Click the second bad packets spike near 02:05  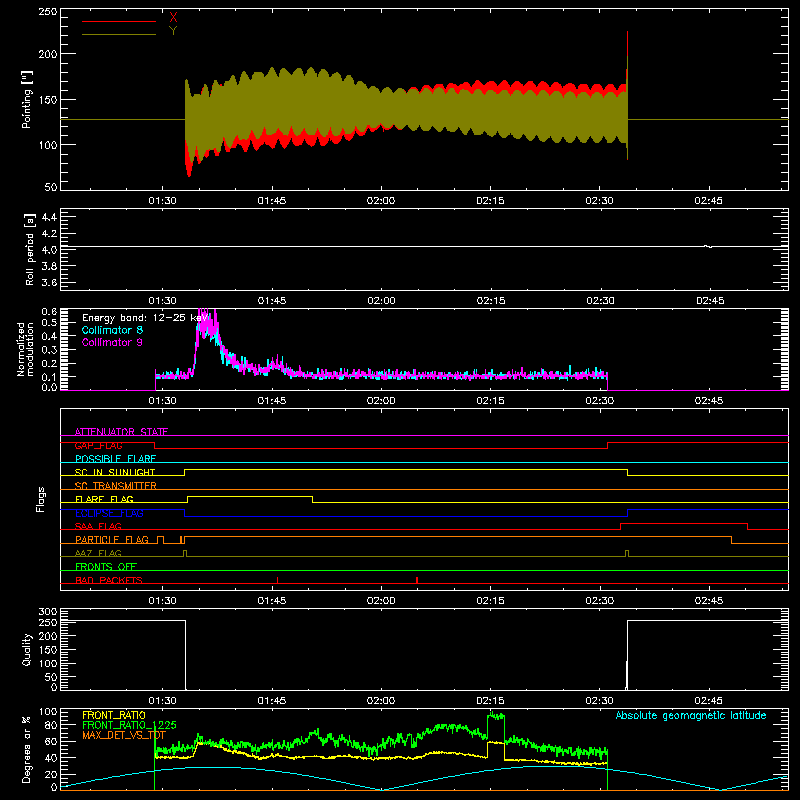(417, 580)
